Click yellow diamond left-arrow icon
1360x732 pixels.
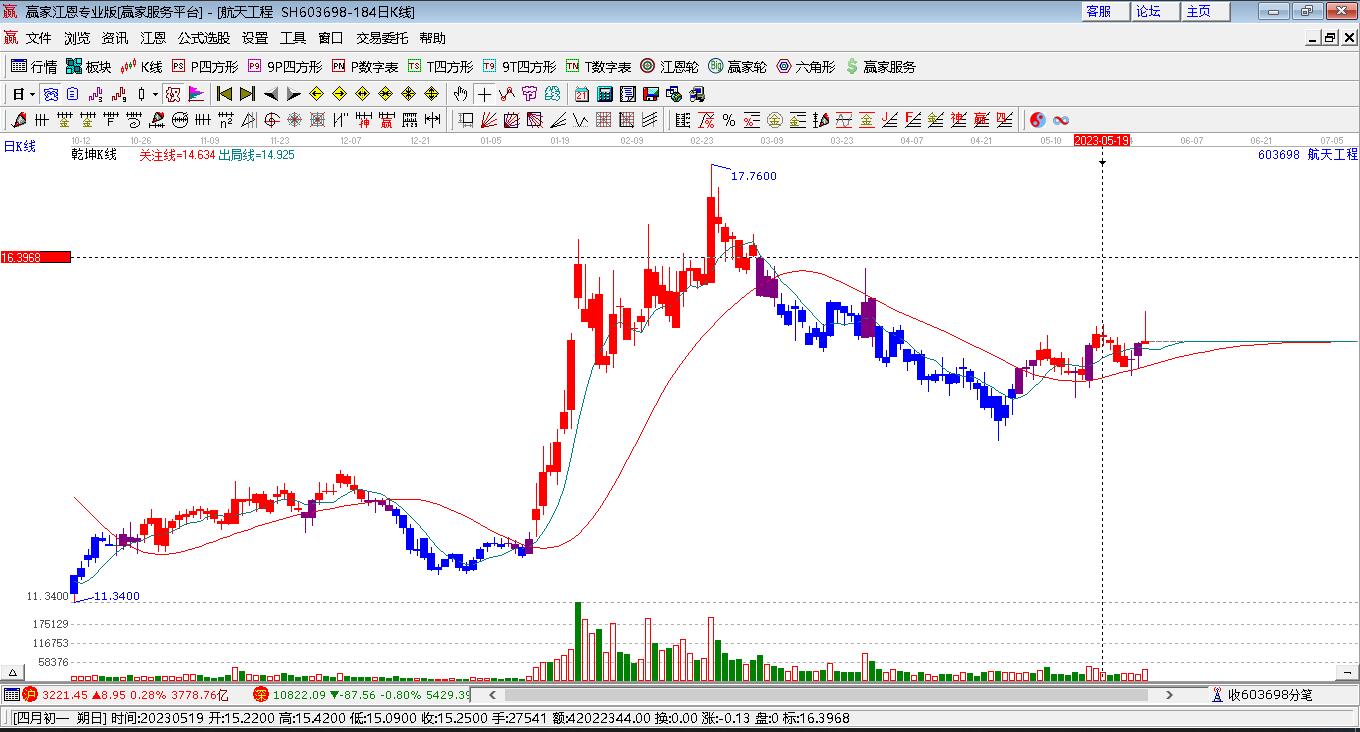316,94
